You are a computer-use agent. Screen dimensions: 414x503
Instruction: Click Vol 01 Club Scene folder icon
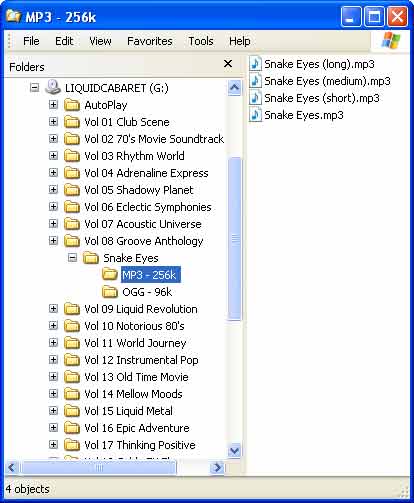pos(72,122)
